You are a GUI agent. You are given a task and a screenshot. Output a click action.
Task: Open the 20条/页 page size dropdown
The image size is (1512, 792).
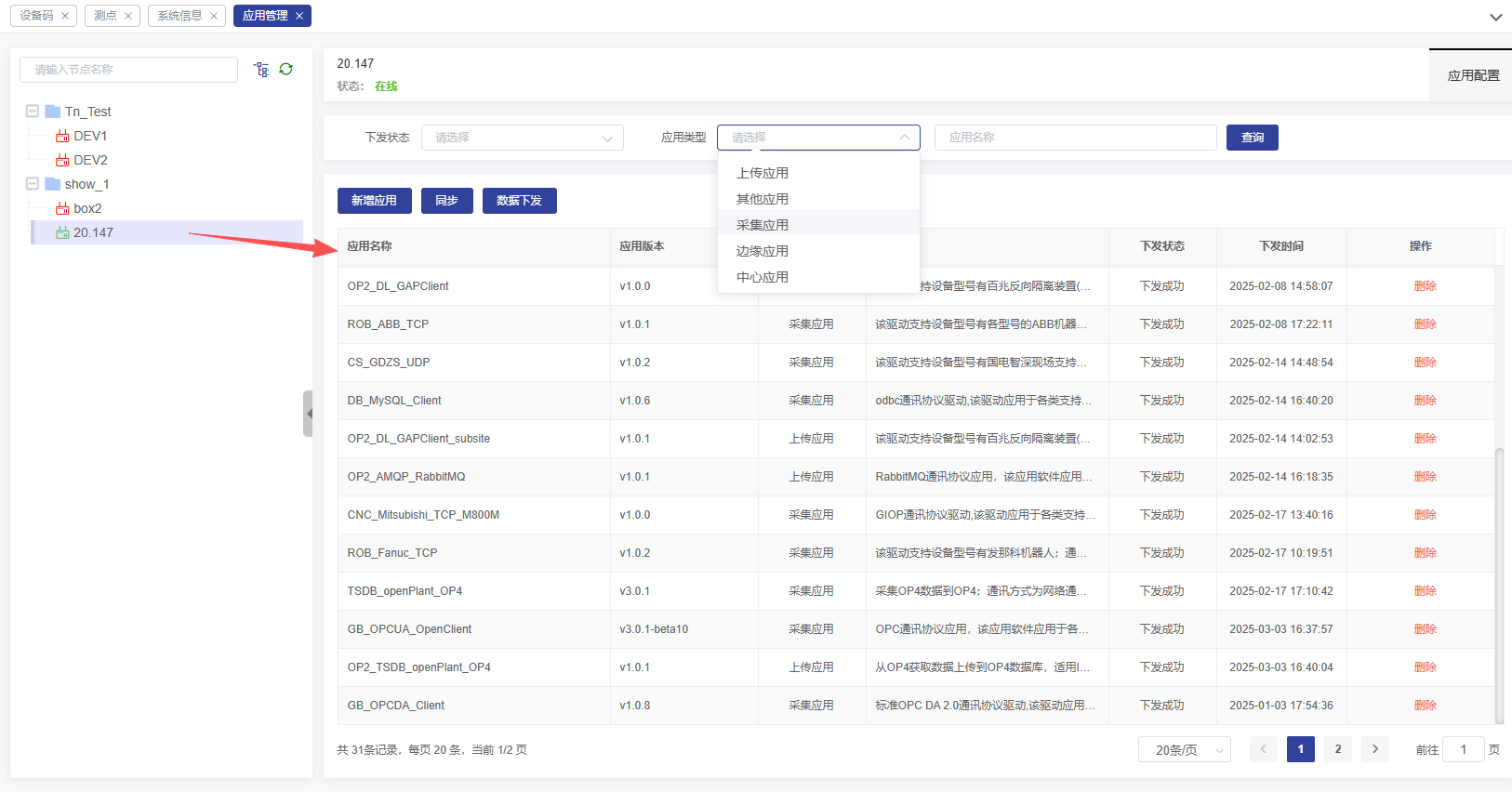click(1184, 749)
